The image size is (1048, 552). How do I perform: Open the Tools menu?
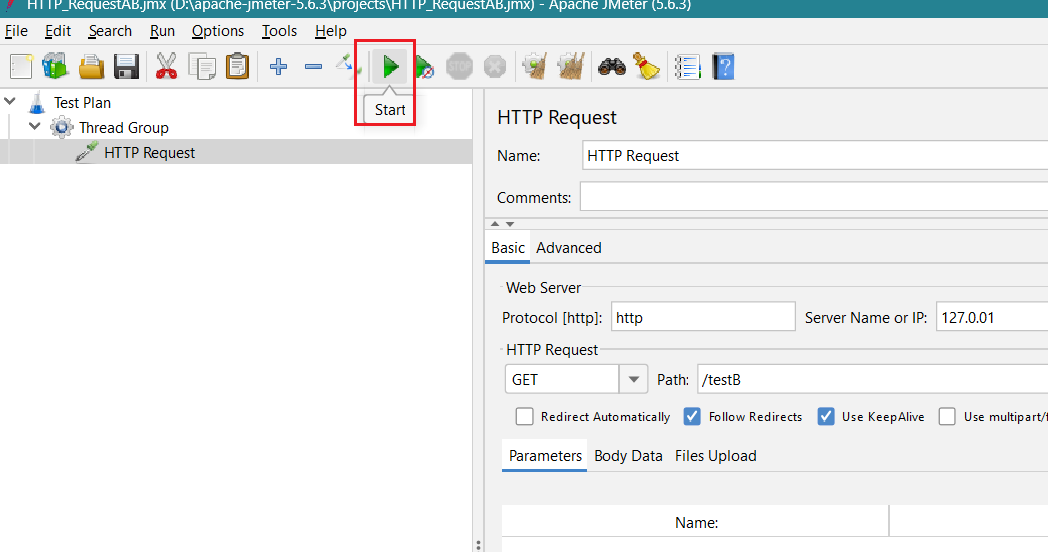(x=279, y=31)
